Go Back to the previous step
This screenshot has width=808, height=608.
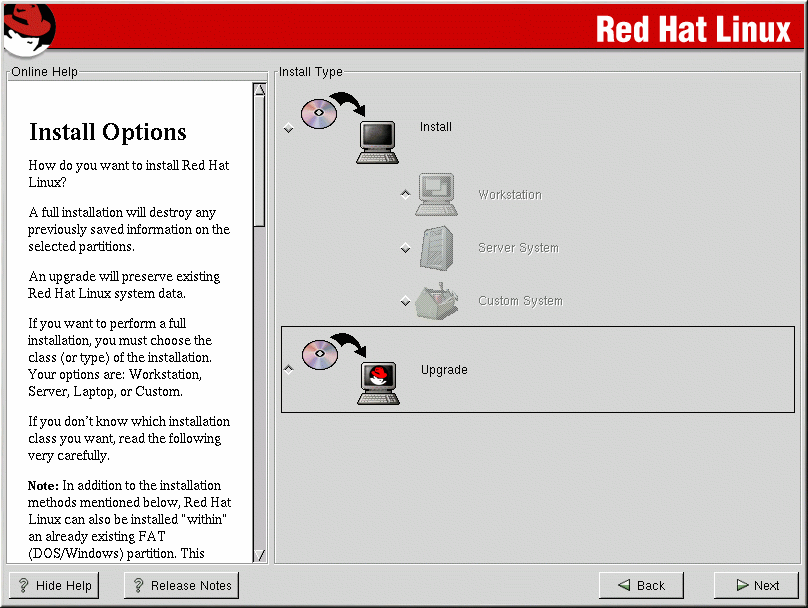[x=640, y=586]
